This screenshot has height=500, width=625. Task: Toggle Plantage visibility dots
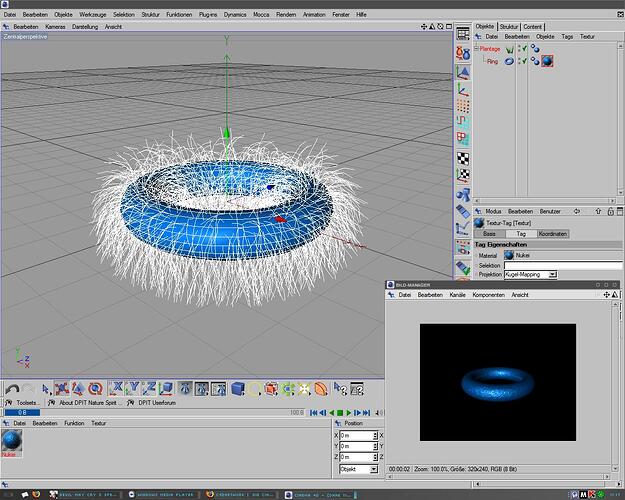coord(519,49)
